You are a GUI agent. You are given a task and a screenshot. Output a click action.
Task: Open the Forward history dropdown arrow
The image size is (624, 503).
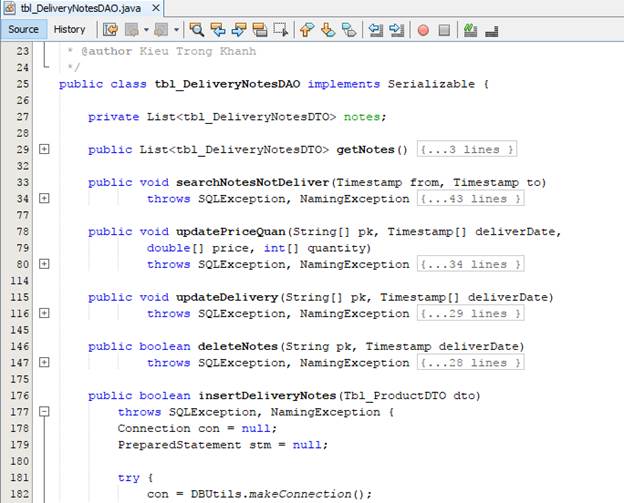[176, 29]
